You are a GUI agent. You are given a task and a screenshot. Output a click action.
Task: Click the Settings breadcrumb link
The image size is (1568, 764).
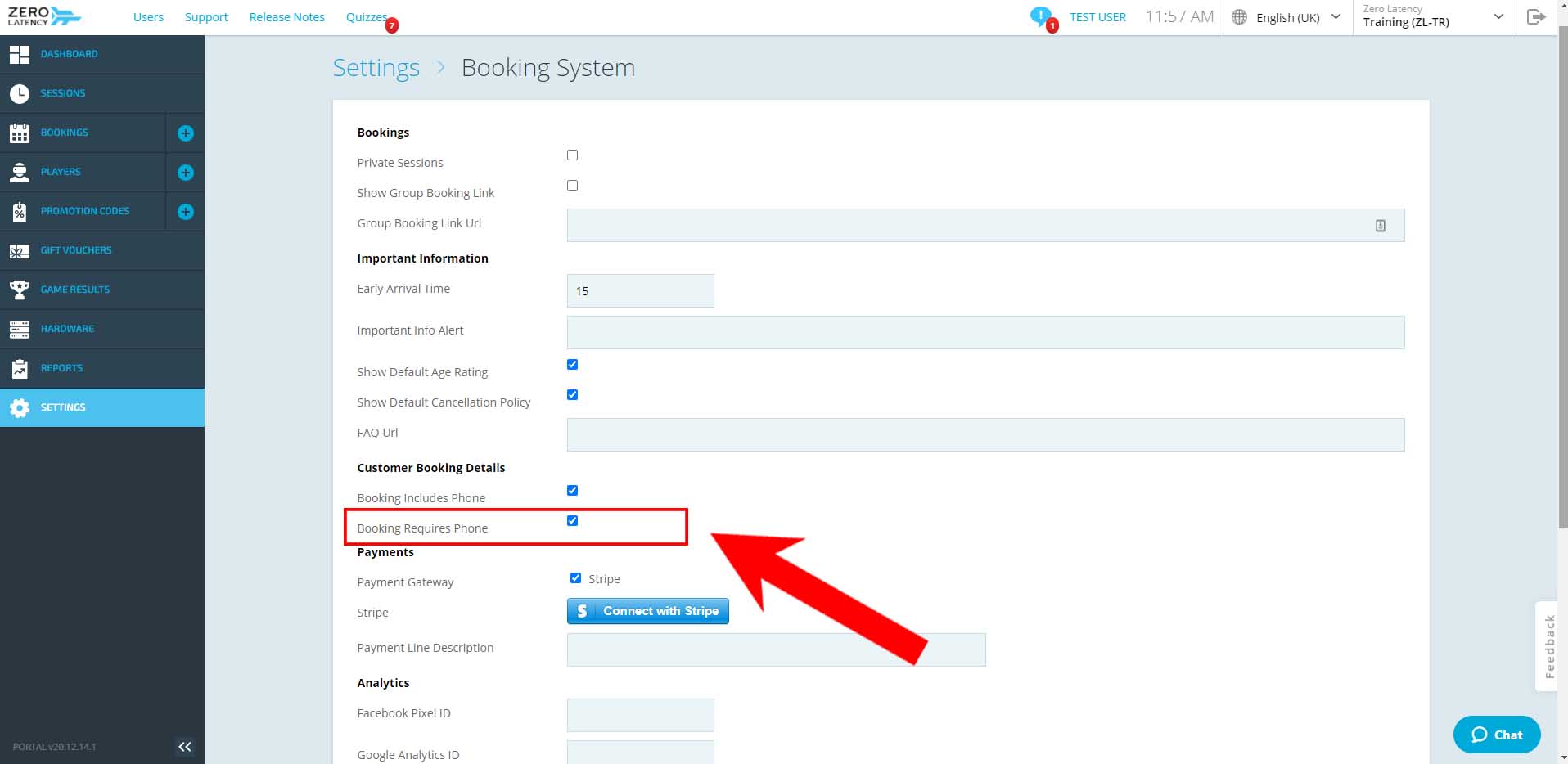pos(376,68)
